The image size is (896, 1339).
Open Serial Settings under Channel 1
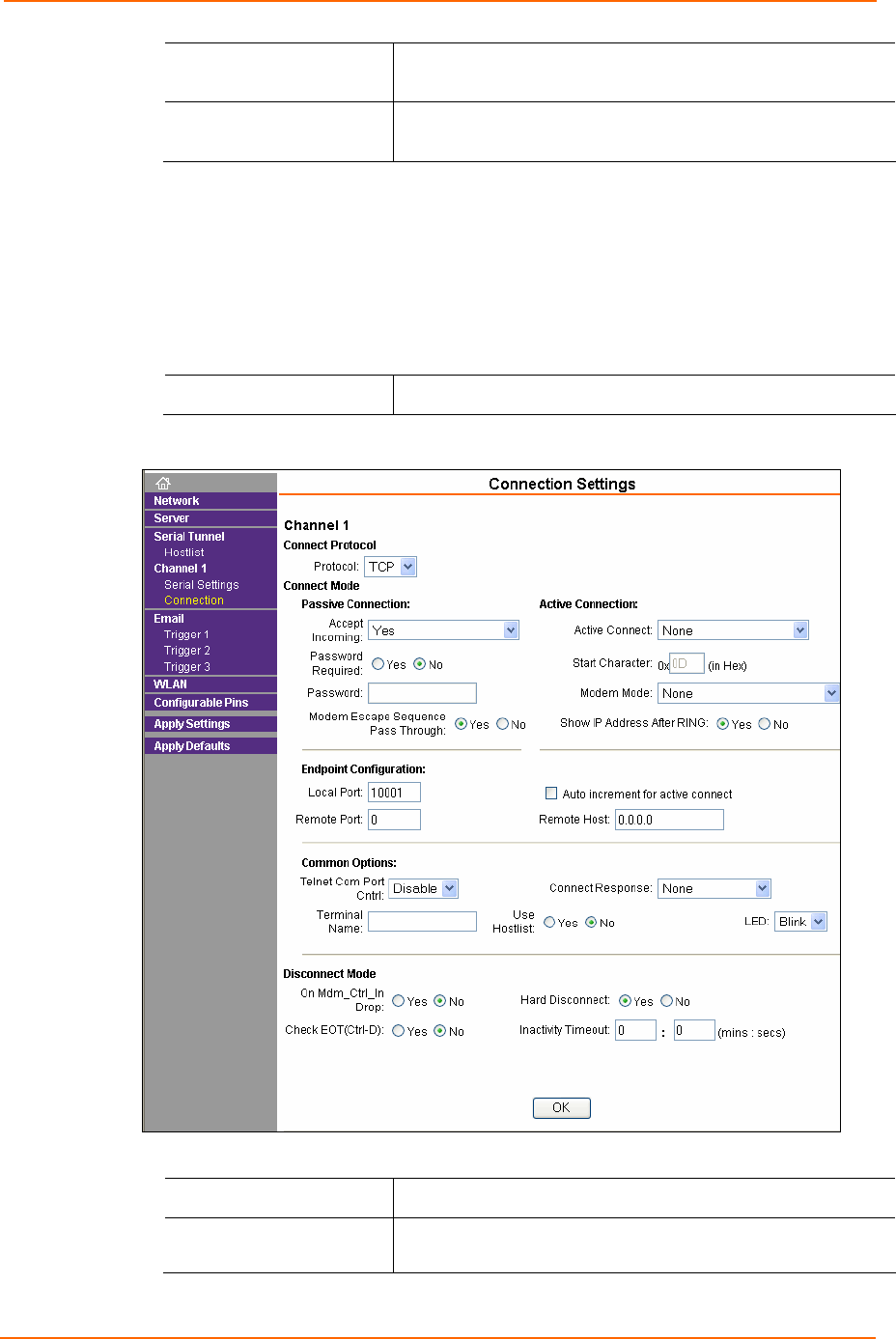201,585
